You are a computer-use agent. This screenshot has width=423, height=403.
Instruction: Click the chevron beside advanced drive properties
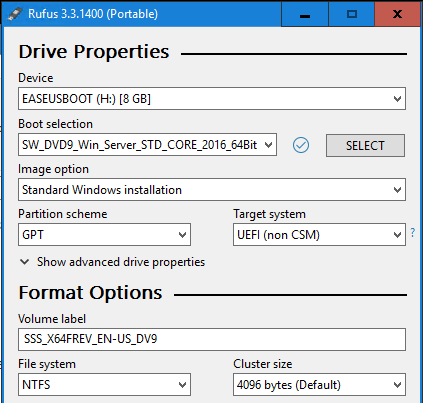24,262
